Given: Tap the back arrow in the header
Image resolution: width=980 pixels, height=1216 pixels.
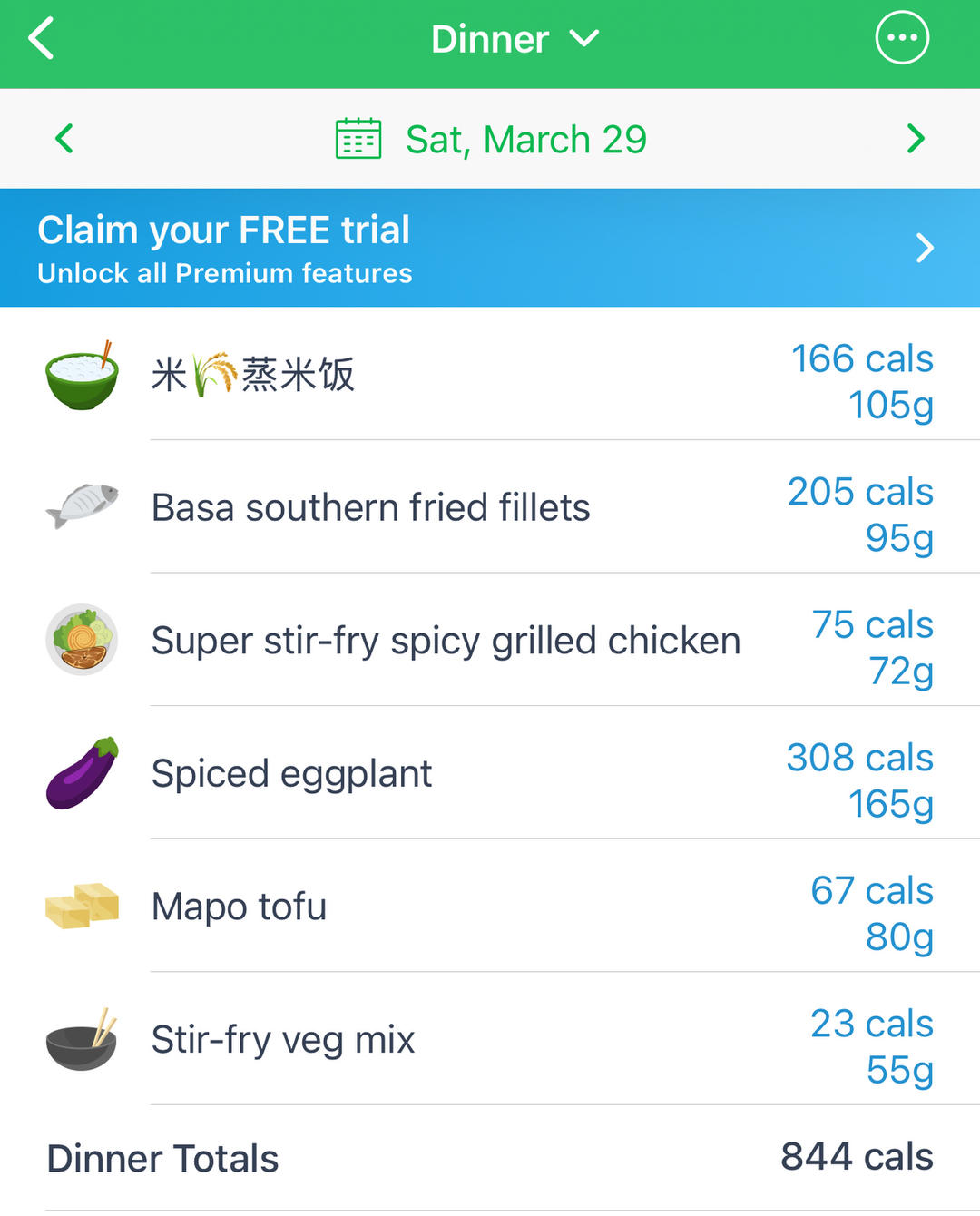Looking at the screenshot, I should (42, 39).
